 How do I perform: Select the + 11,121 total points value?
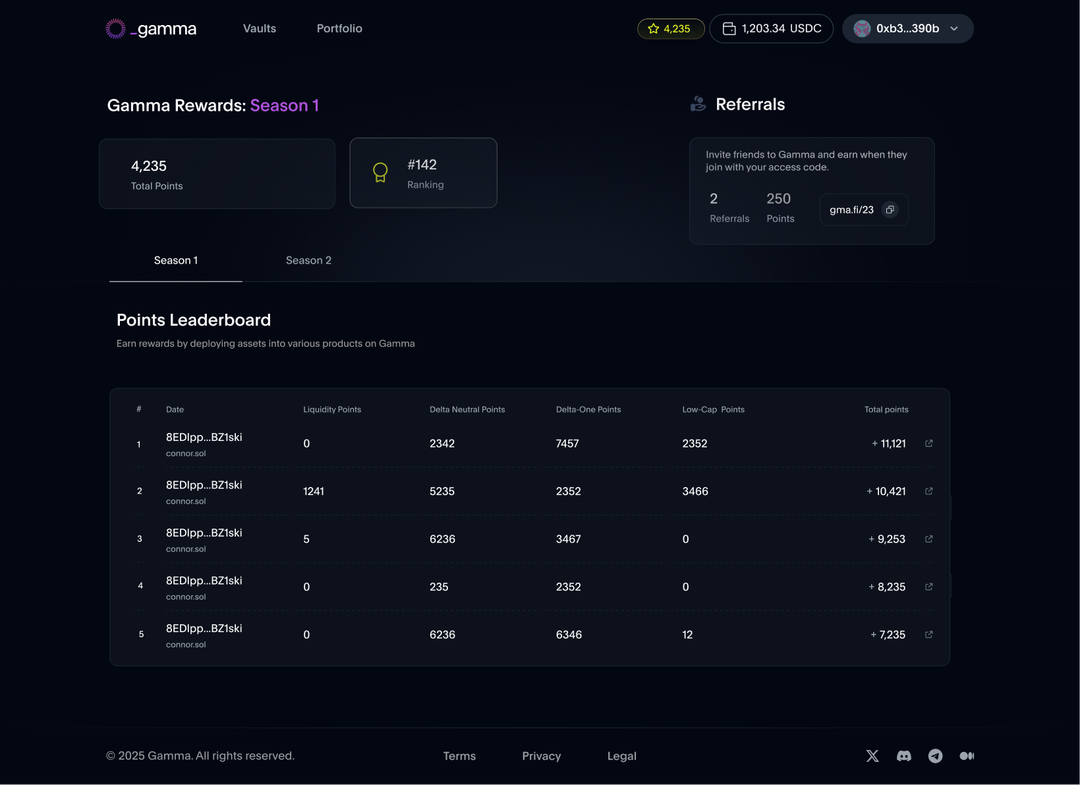coord(889,443)
